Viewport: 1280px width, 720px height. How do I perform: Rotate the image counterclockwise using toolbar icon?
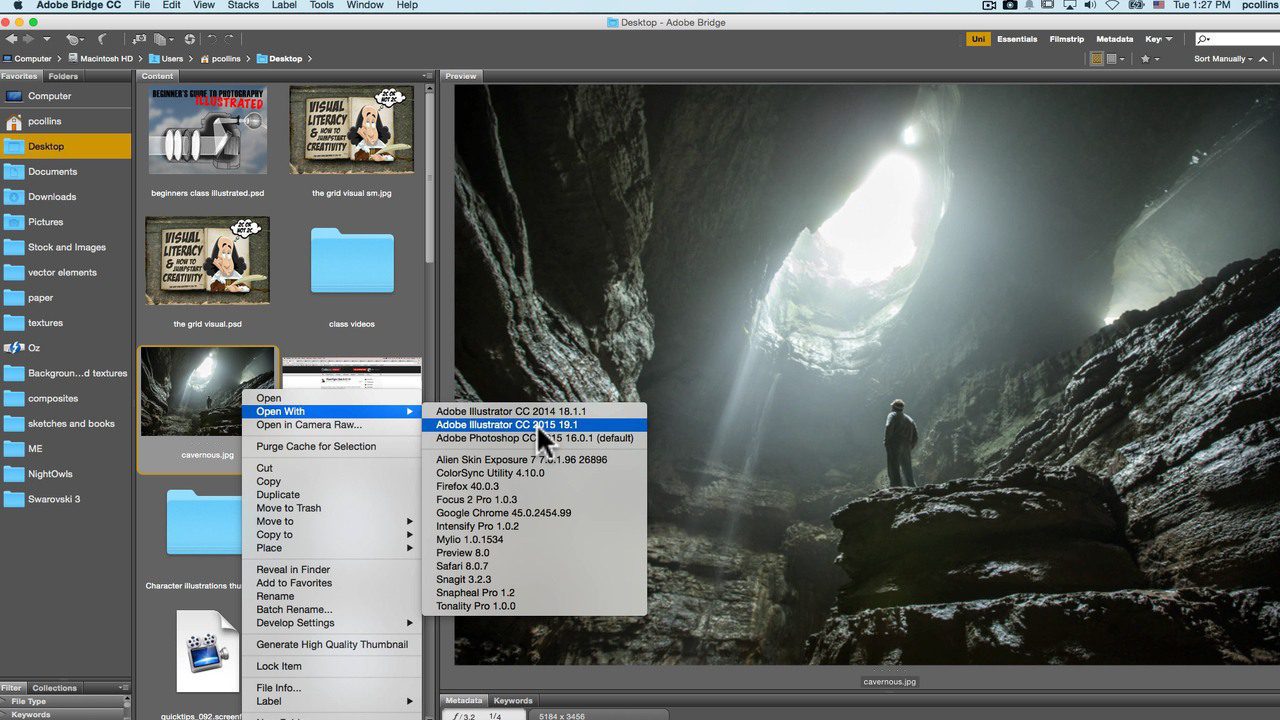tap(214, 38)
